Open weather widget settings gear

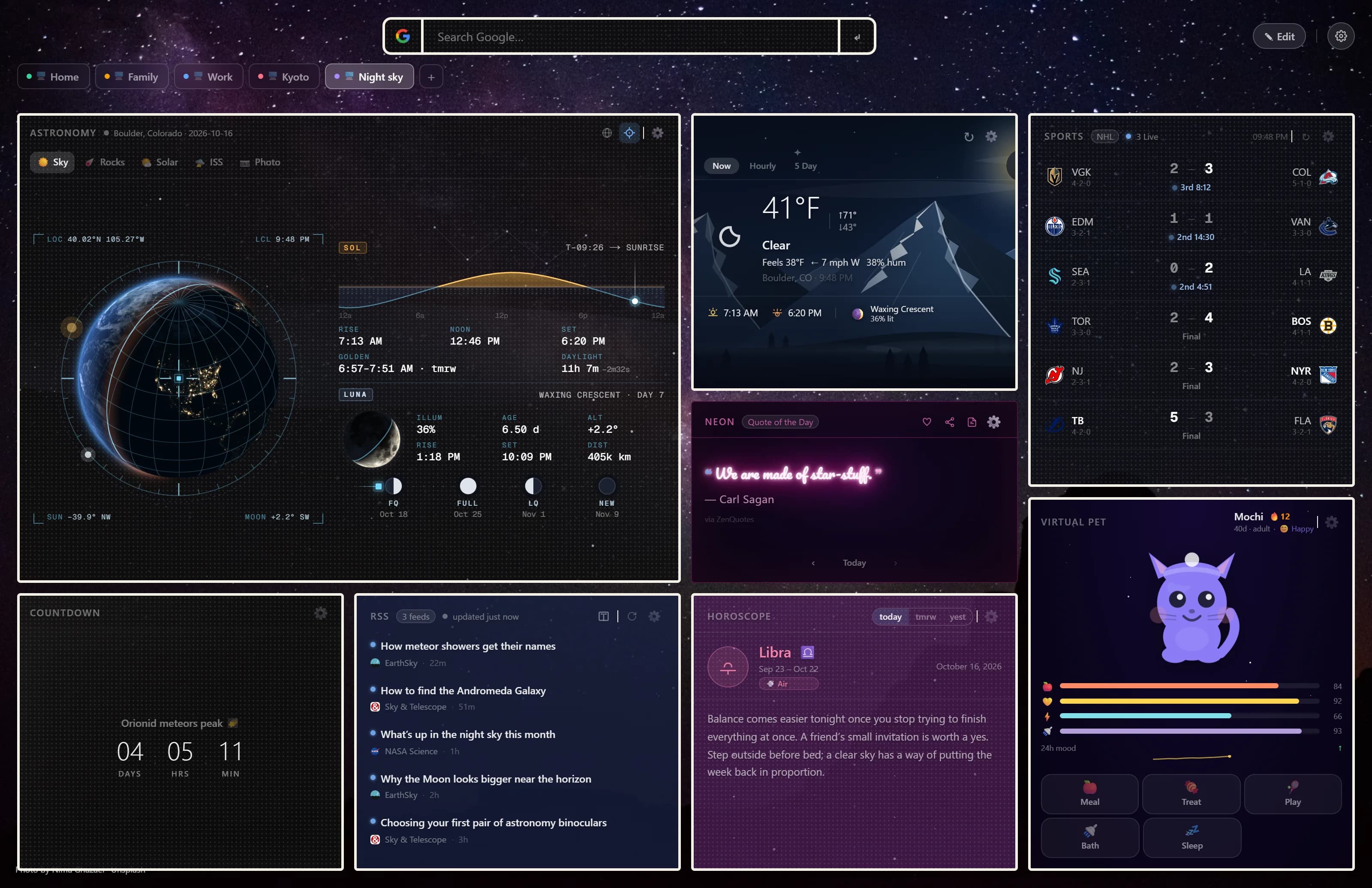[991, 137]
